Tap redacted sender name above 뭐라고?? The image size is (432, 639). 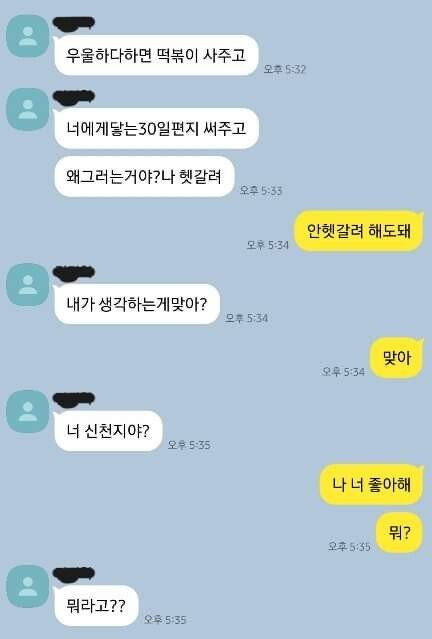74,573
